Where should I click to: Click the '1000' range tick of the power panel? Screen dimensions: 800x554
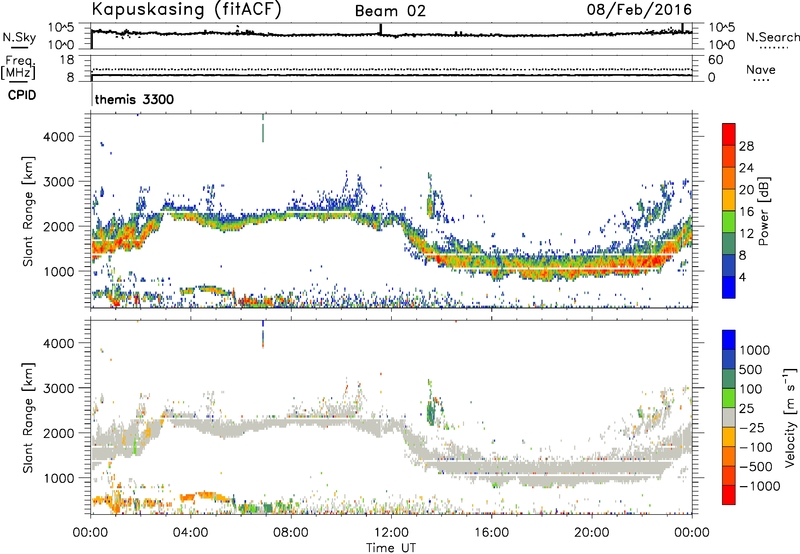coord(58,271)
